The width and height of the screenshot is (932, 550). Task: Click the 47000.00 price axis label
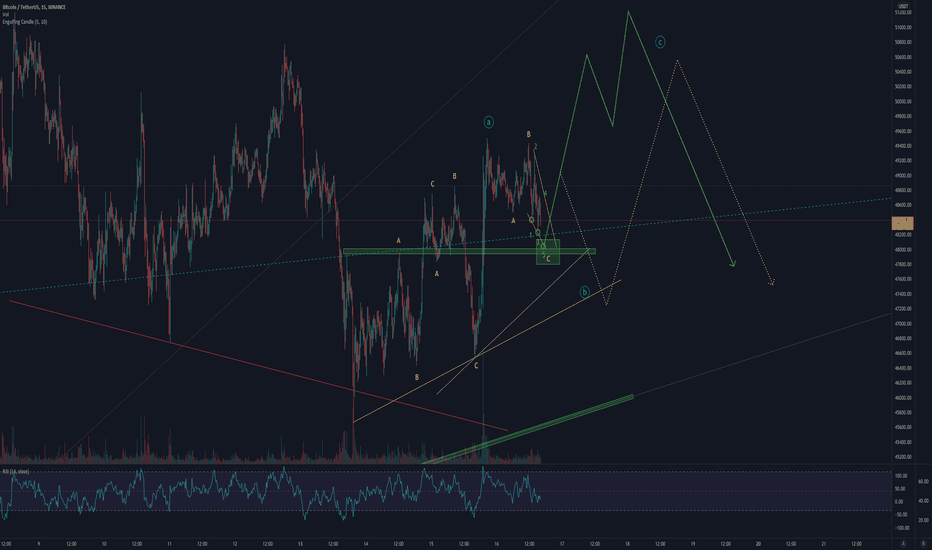(x=903, y=323)
